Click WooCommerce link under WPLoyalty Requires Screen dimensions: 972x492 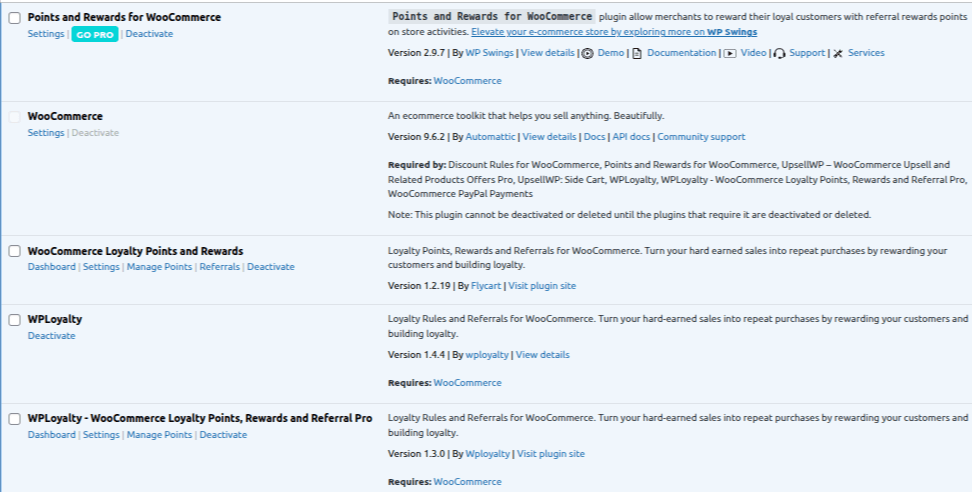pyautogui.click(x=467, y=383)
